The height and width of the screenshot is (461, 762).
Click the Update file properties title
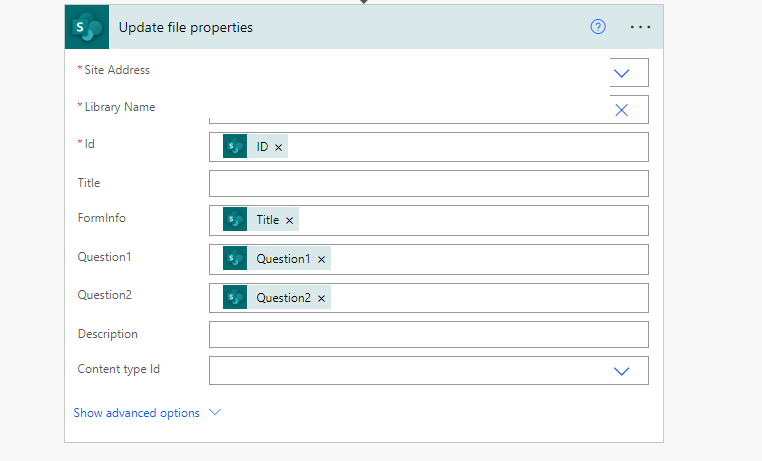click(x=186, y=27)
